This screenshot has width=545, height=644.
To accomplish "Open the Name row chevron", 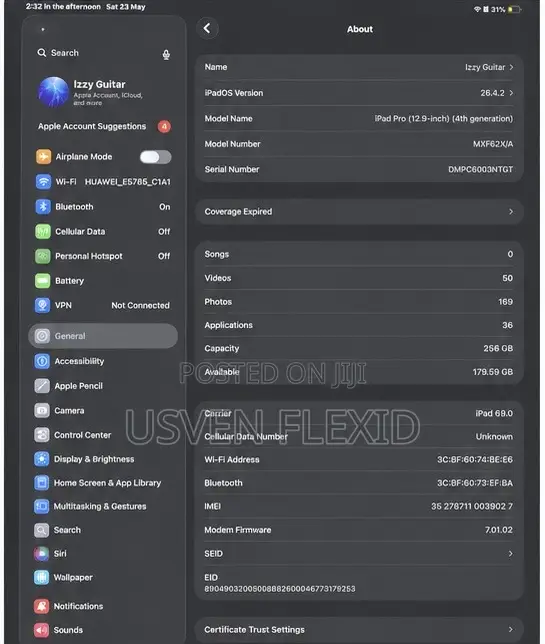I will (511, 67).
